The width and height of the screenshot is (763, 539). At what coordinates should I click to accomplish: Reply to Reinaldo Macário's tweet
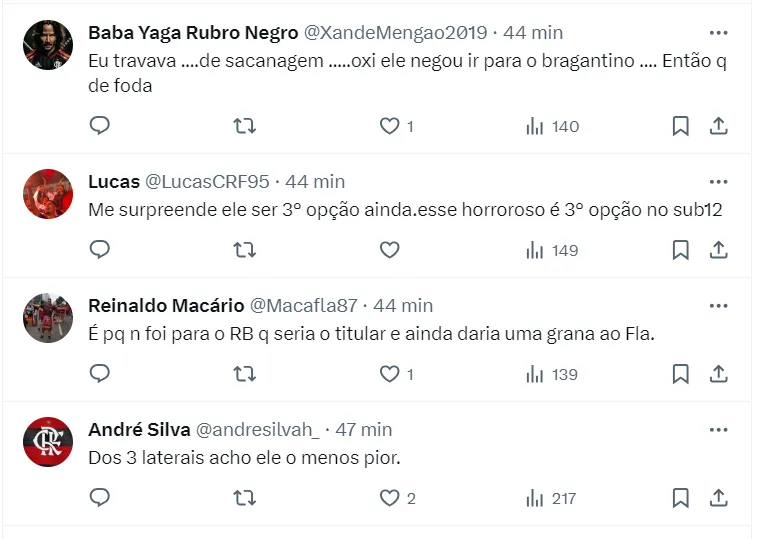coord(100,374)
